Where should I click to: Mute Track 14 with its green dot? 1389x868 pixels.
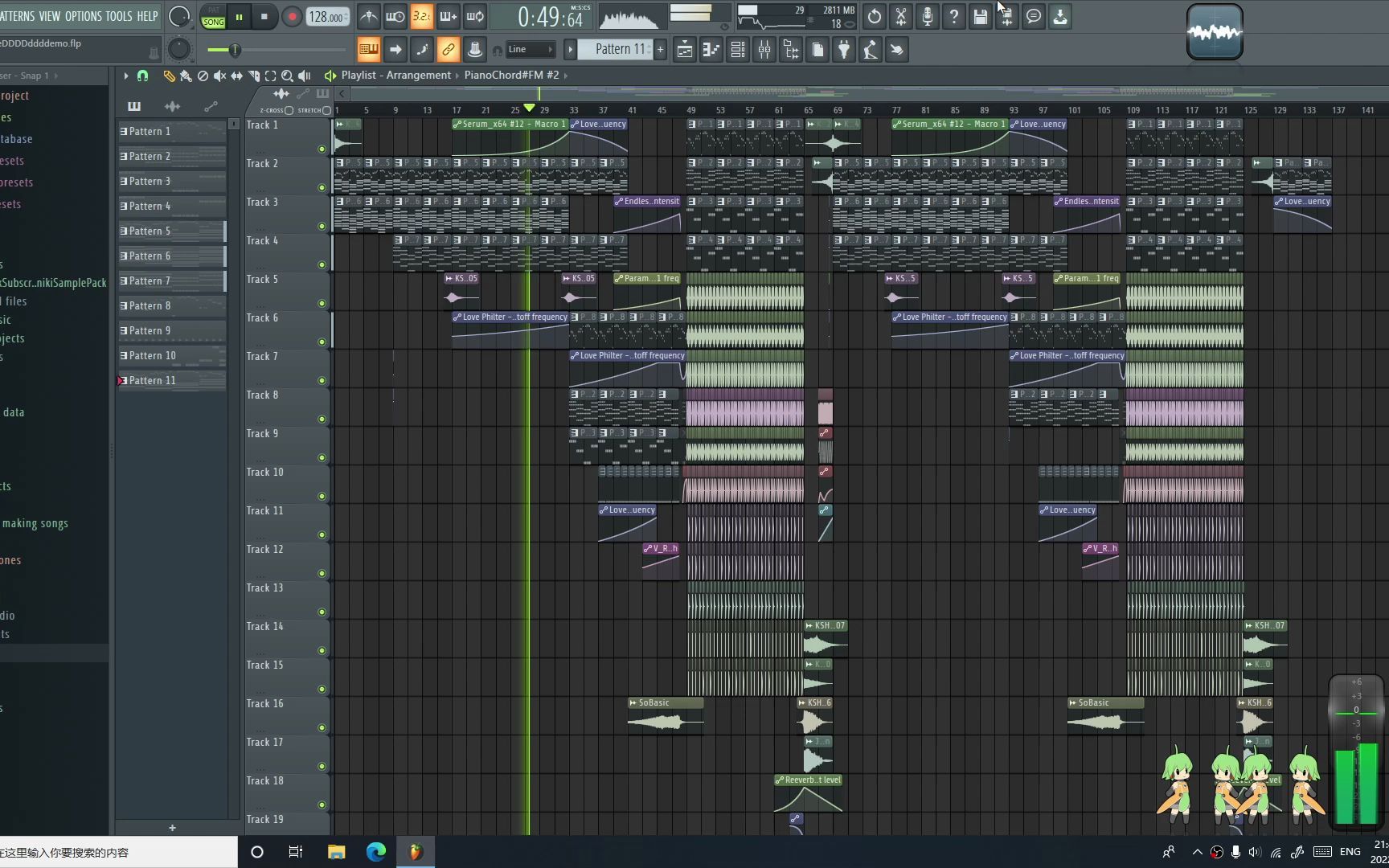tap(322, 651)
